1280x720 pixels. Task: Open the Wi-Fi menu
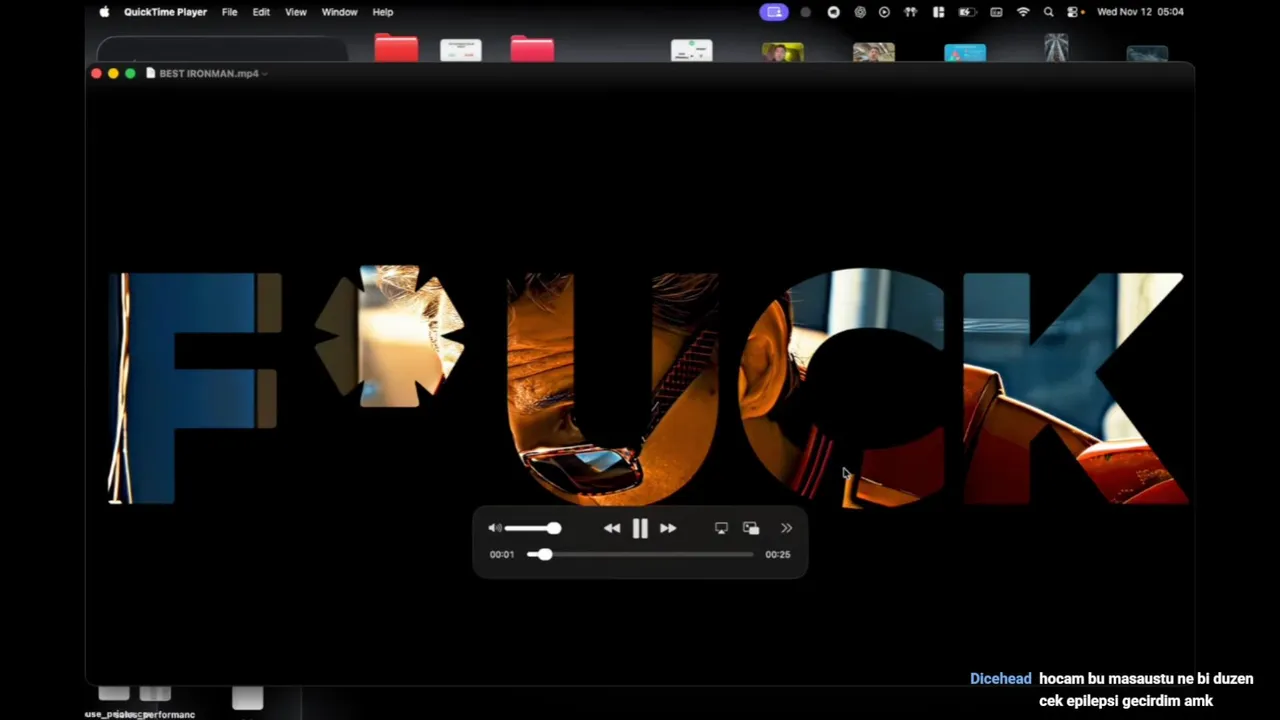tap(1023, 12)
